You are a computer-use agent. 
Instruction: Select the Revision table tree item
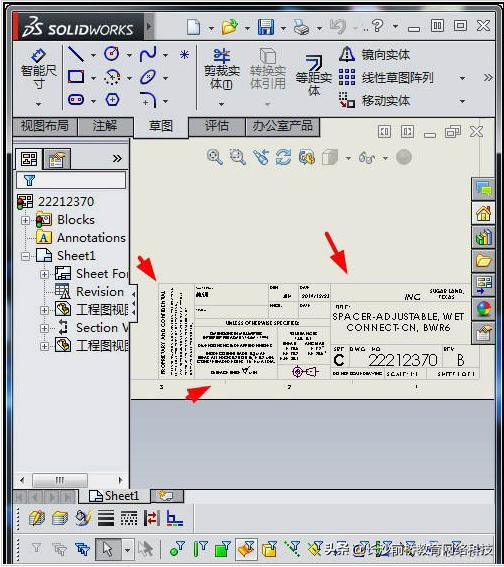pos(90,292)
